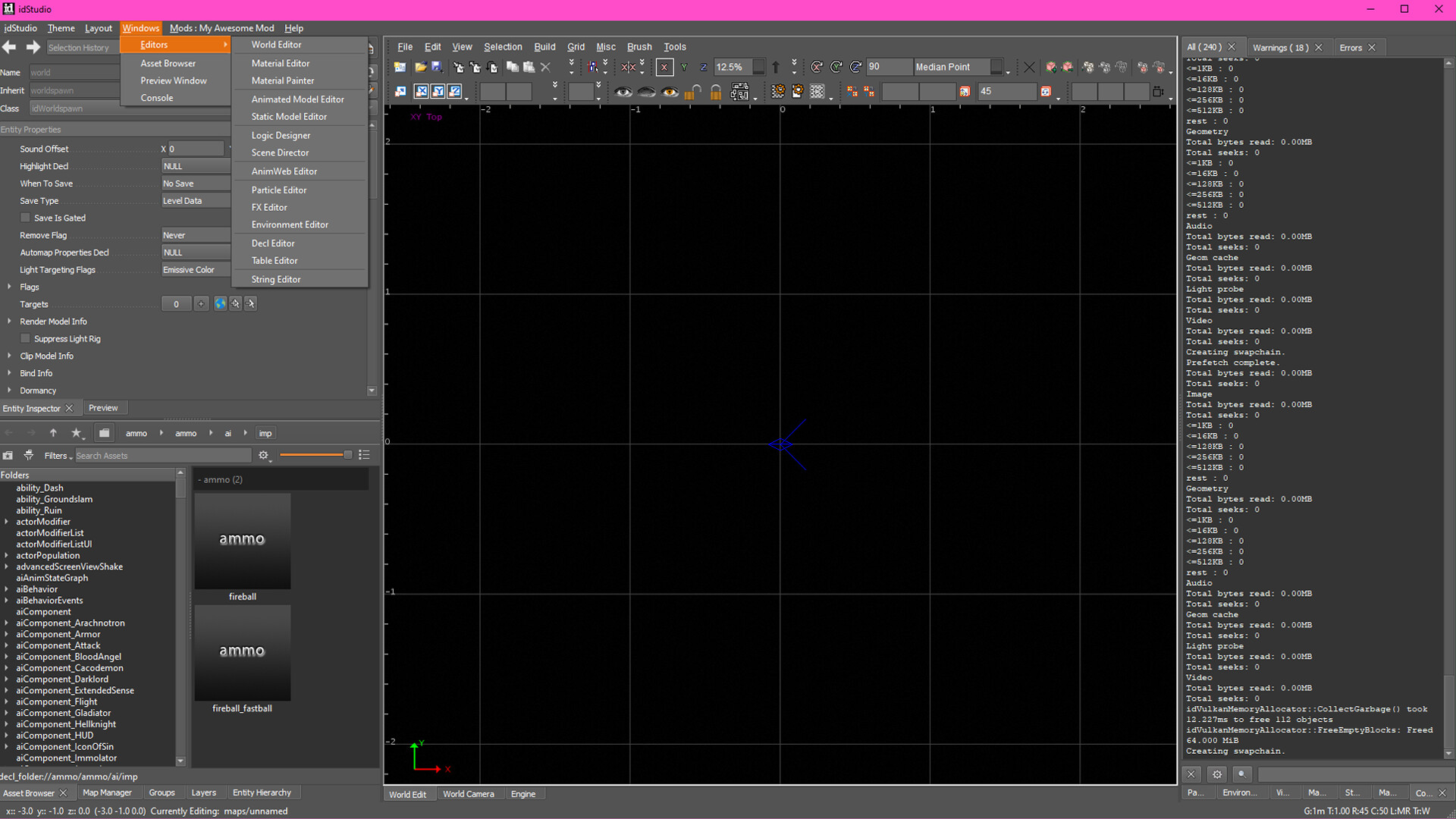
Task: Select the open eye visibility icon
Action: (x=624, y=92)
